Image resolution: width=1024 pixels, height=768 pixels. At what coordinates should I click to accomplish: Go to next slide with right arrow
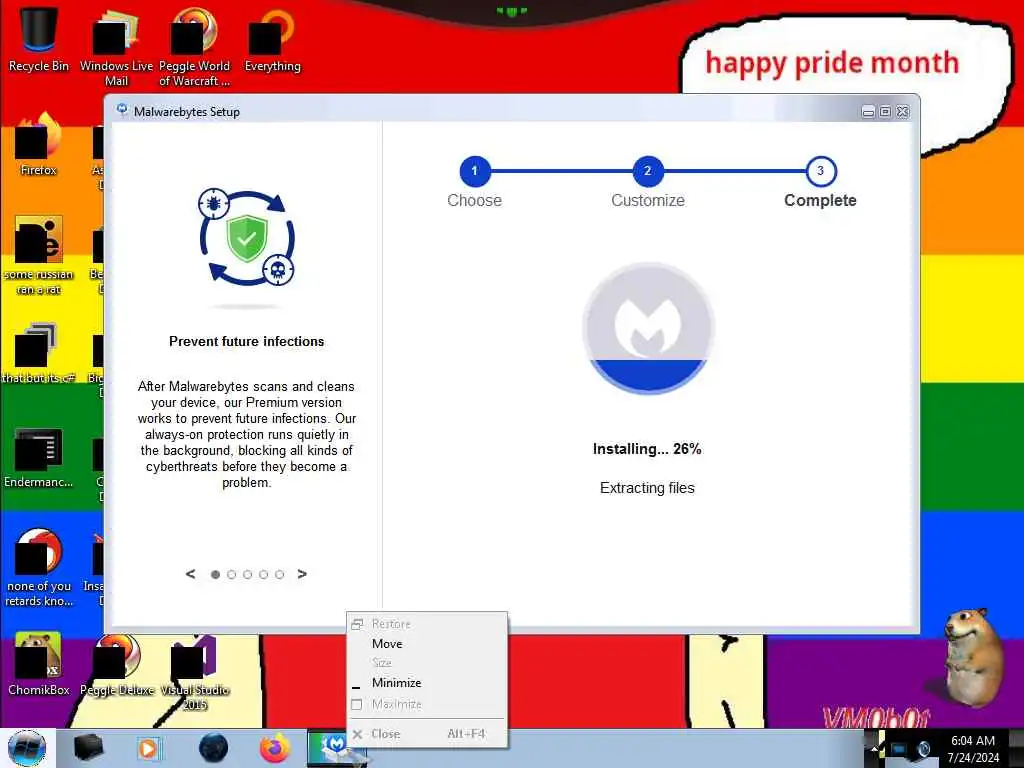(302, 574)
